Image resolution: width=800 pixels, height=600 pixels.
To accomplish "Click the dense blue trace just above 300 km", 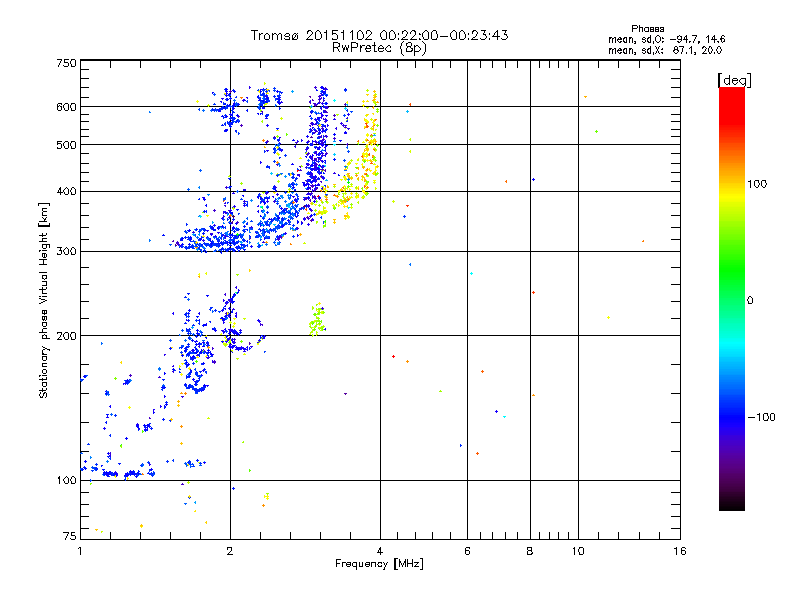I will click(214, 242).
